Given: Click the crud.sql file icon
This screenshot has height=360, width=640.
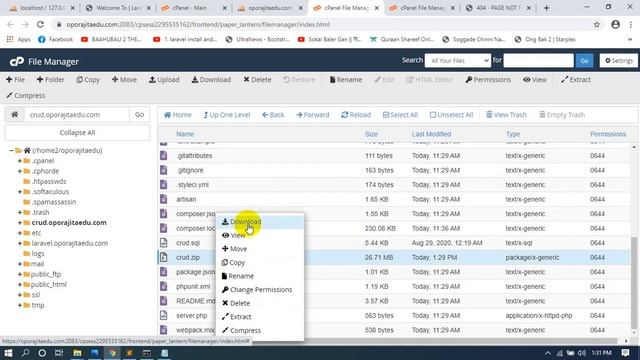Looking at the screenshot, I should [x=164, y=243].
